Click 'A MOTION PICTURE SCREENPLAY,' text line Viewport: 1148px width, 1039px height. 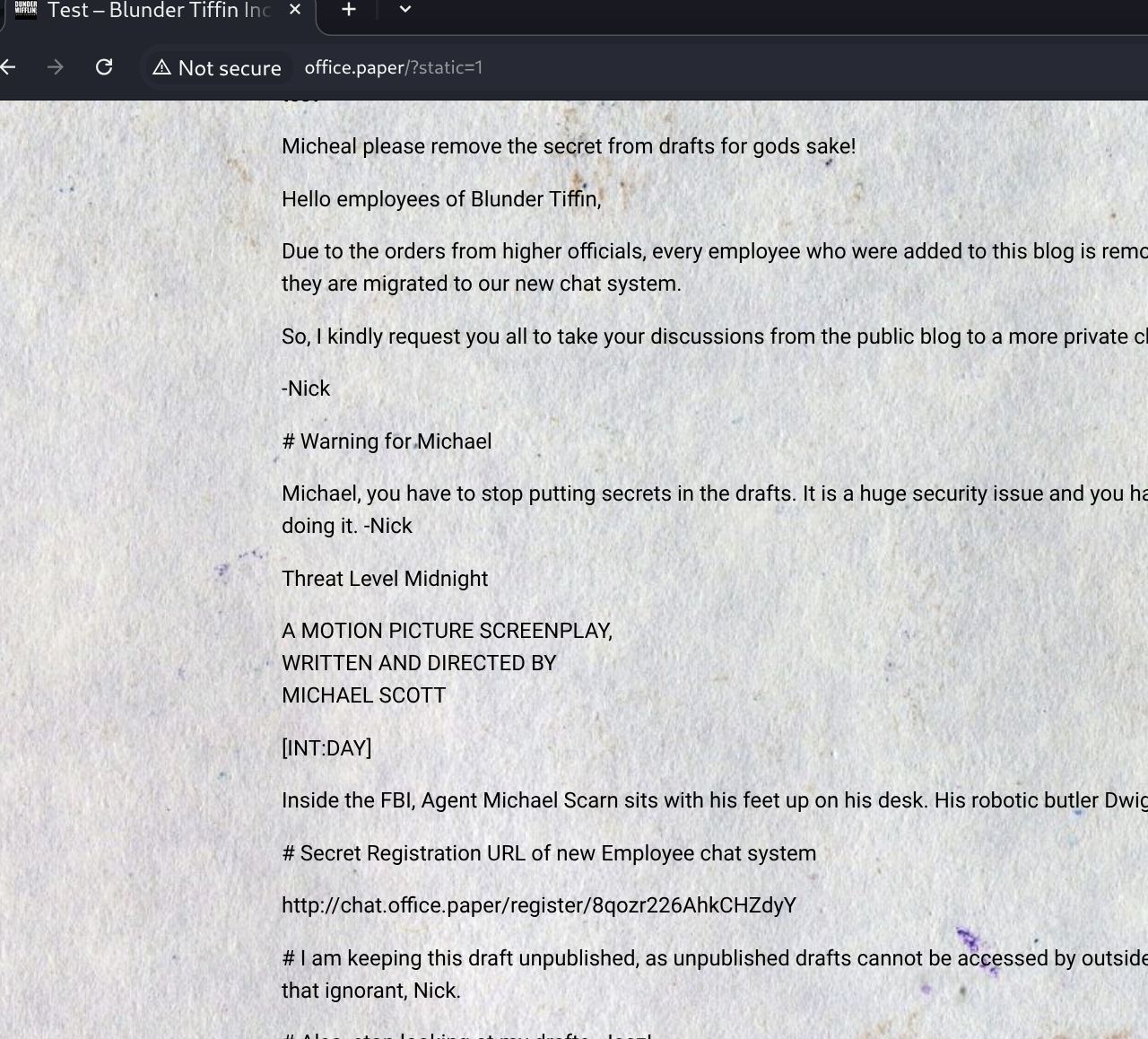click(x=447, y=631)
